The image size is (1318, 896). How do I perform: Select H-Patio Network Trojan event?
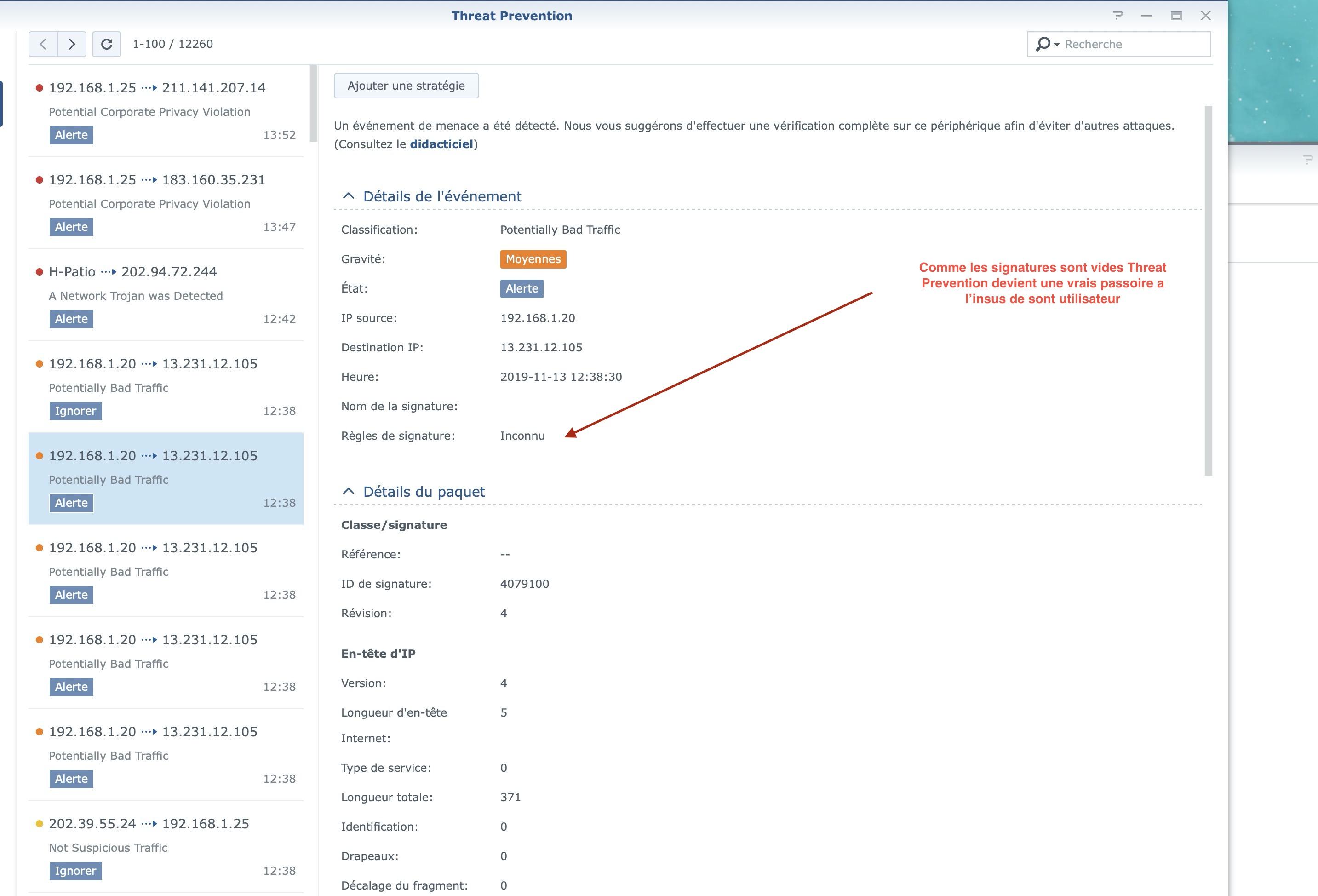click(166, 295)
